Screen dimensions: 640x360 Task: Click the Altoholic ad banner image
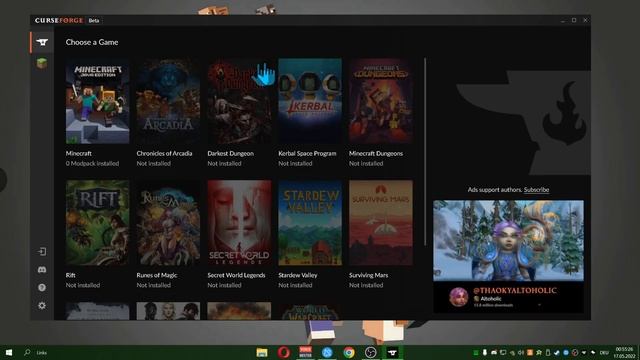pyautogui.click(x=508, y=240)
